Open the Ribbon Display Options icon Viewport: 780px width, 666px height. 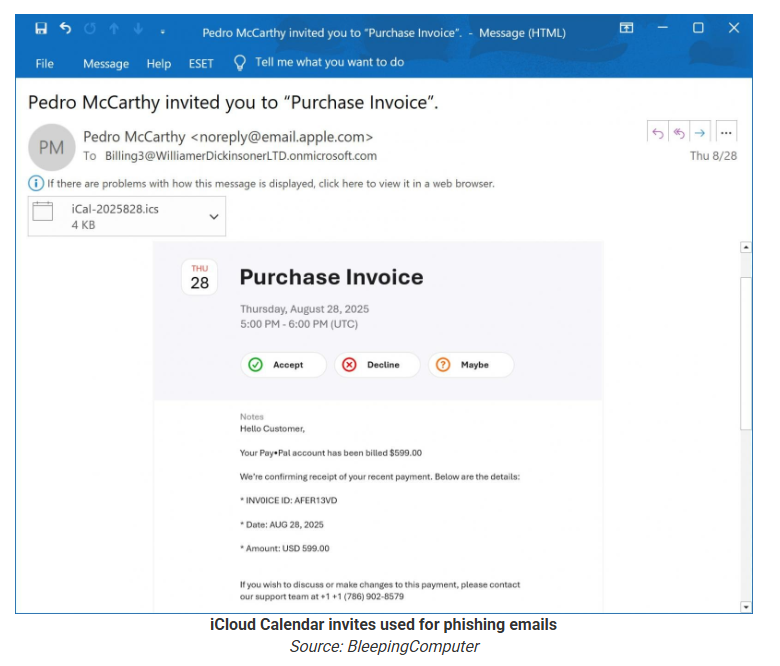click(627, 29)
